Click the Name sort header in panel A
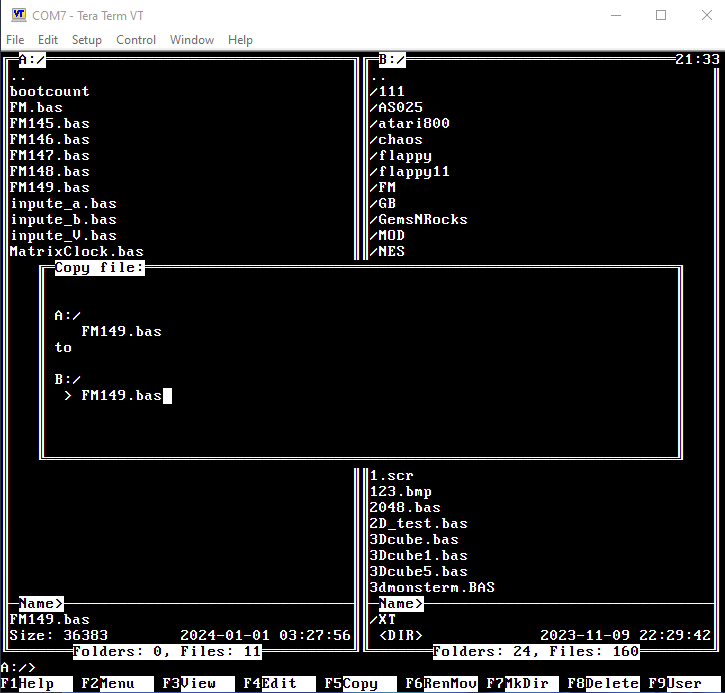Screen dimensions: 725x693 coord(41,604)
